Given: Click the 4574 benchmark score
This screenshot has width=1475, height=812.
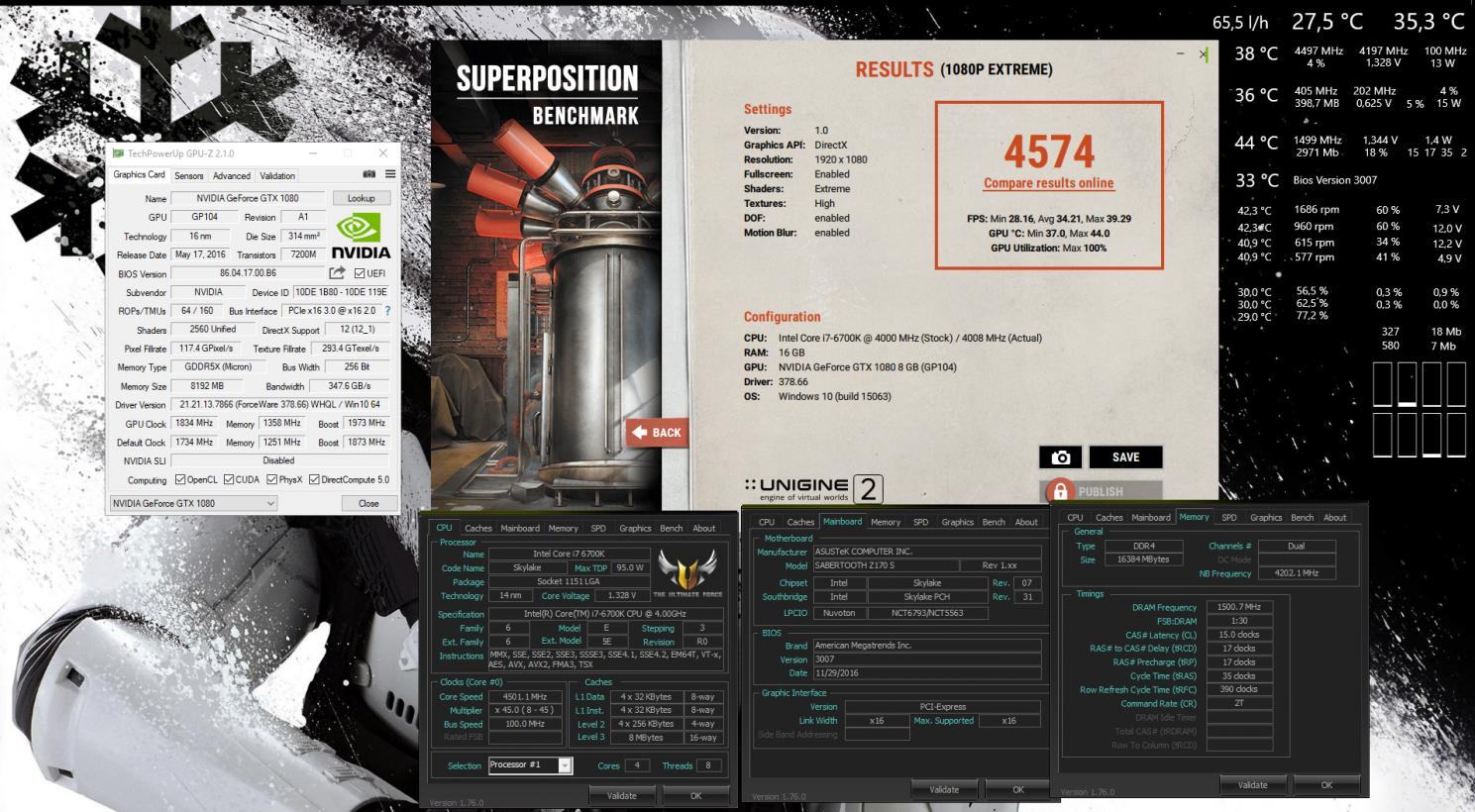Looking at the screenshot, I should (x=1049, y=152).
